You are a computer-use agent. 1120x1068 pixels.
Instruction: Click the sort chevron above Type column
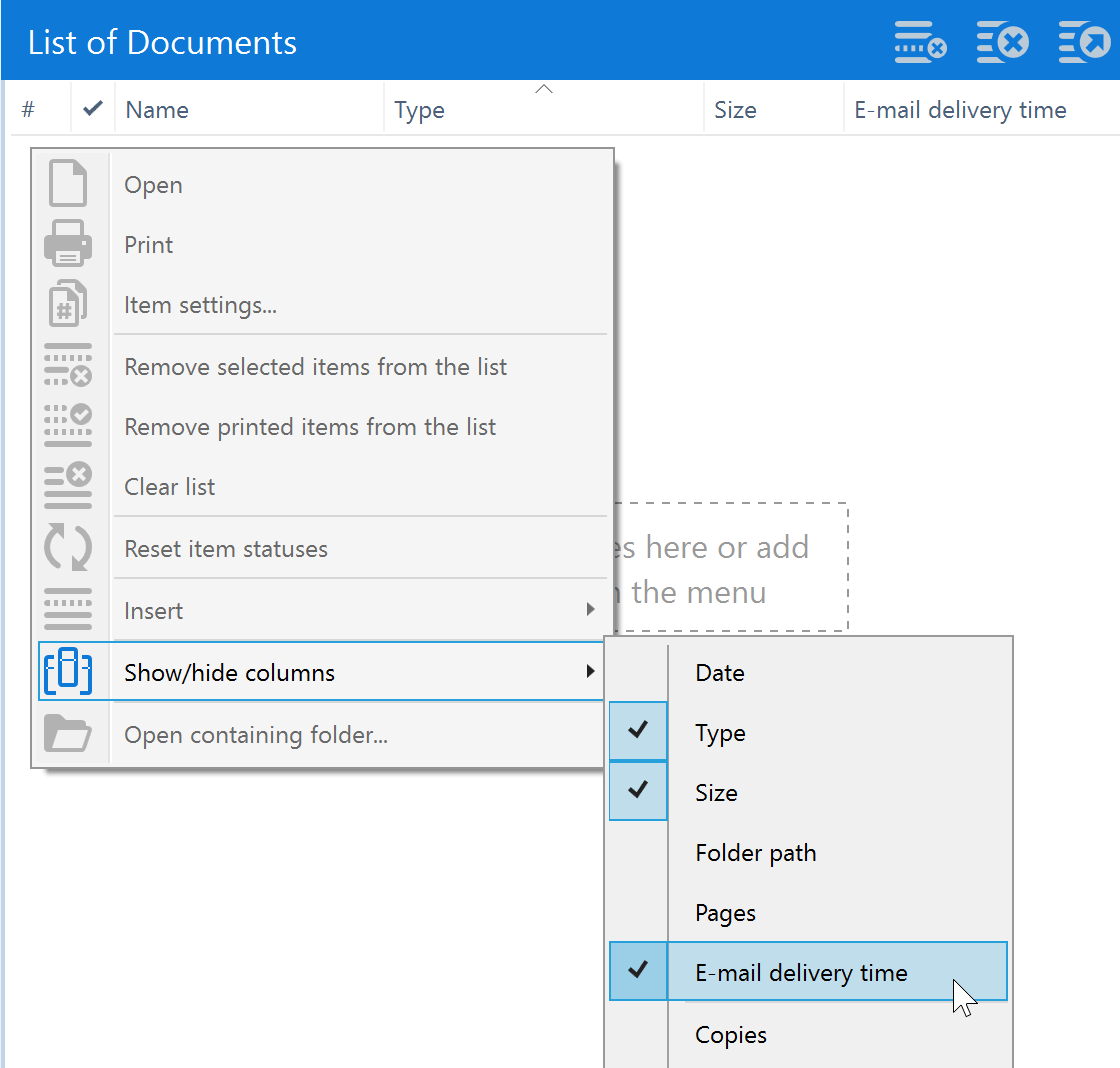[544, 90]
